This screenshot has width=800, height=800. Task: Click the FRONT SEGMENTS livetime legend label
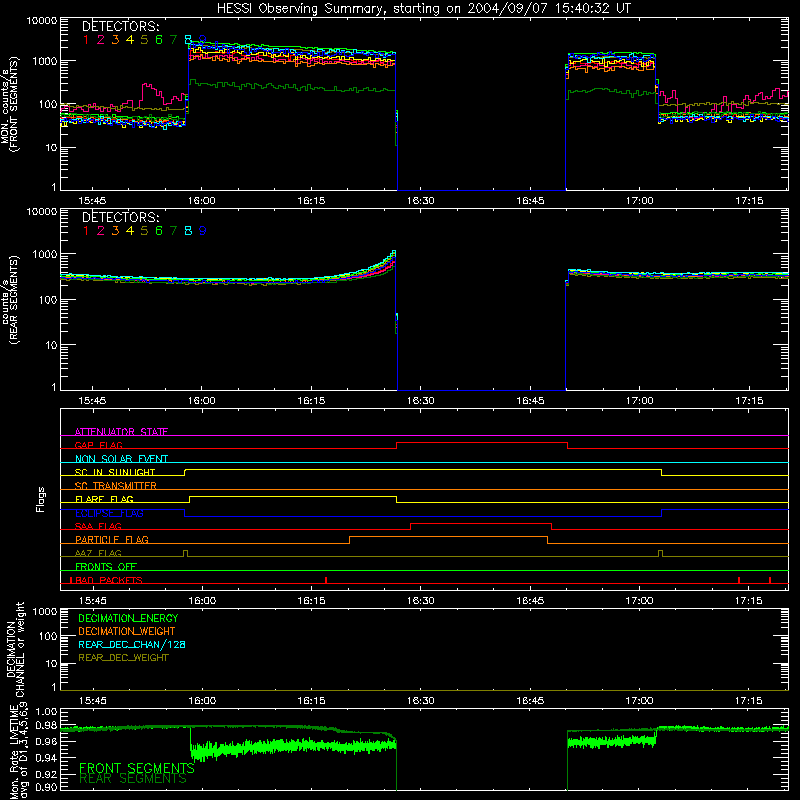(137, 768)
